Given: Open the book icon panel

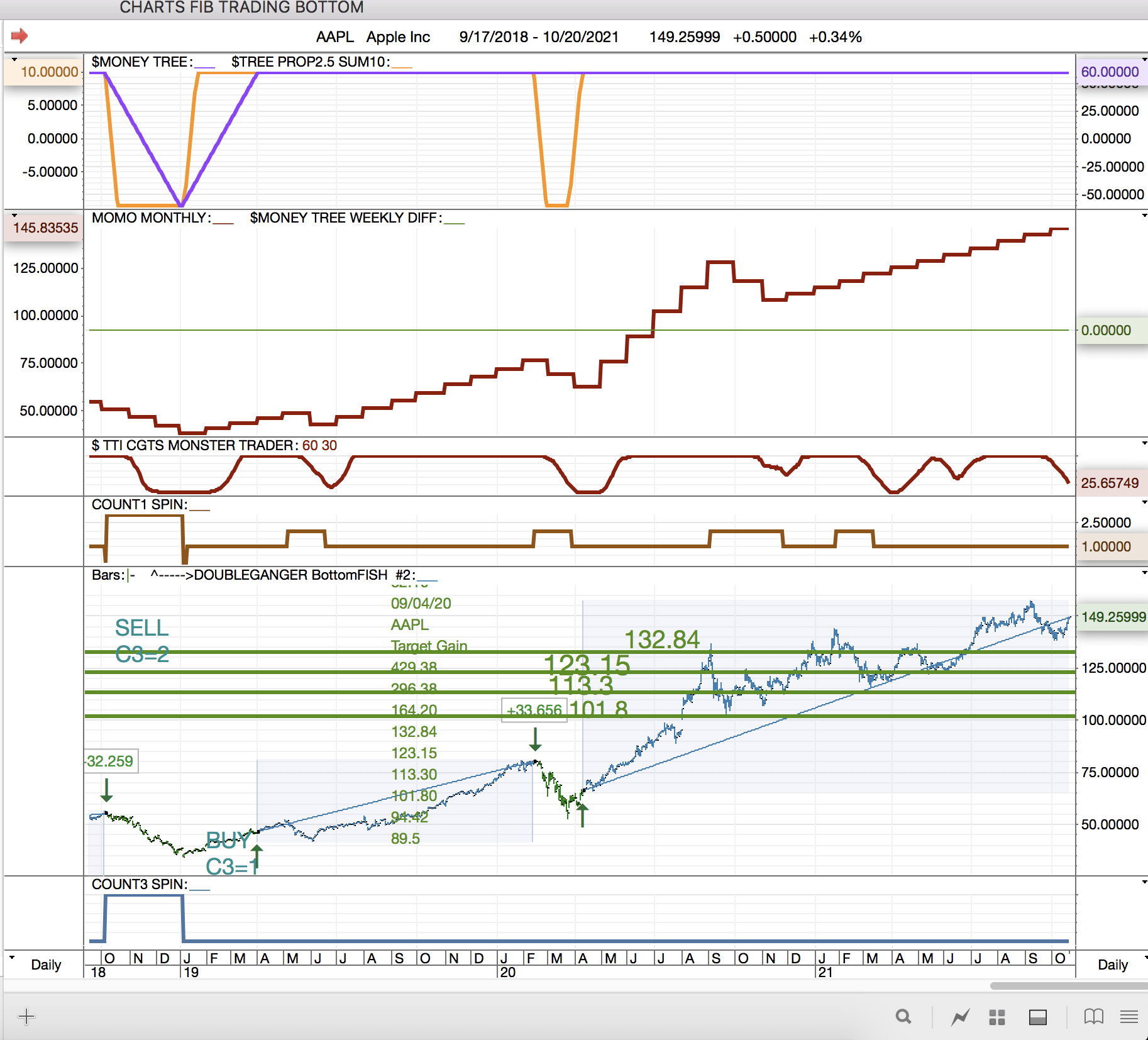Looking at the screenshot, I should [1093, 1016].
